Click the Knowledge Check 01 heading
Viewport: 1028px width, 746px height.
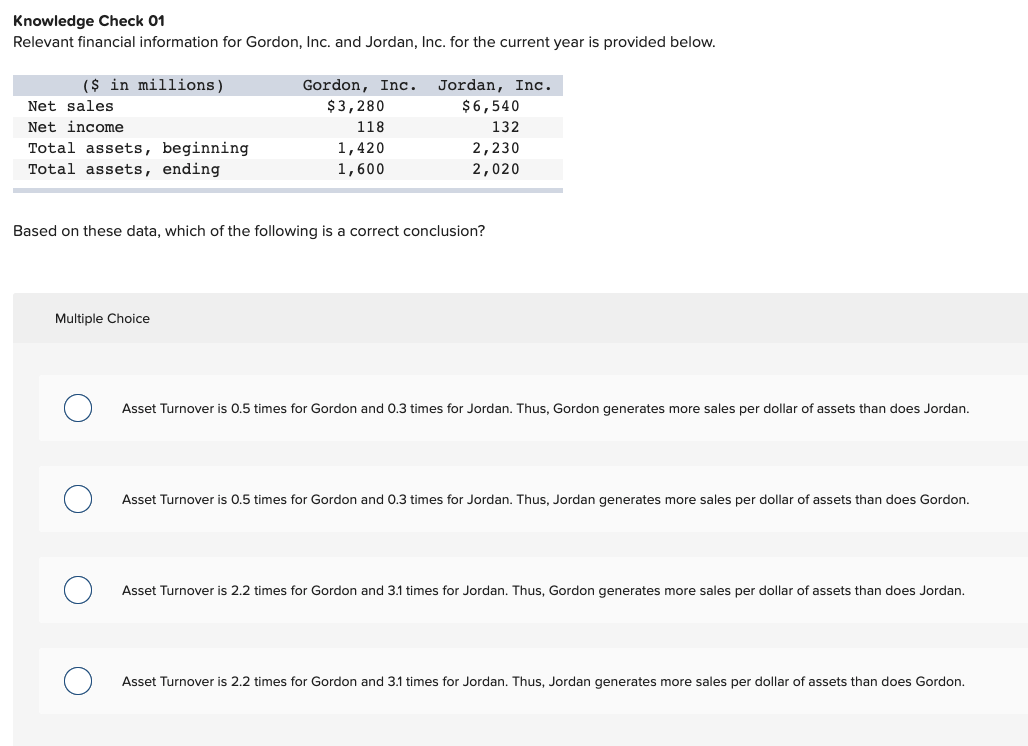89,20
